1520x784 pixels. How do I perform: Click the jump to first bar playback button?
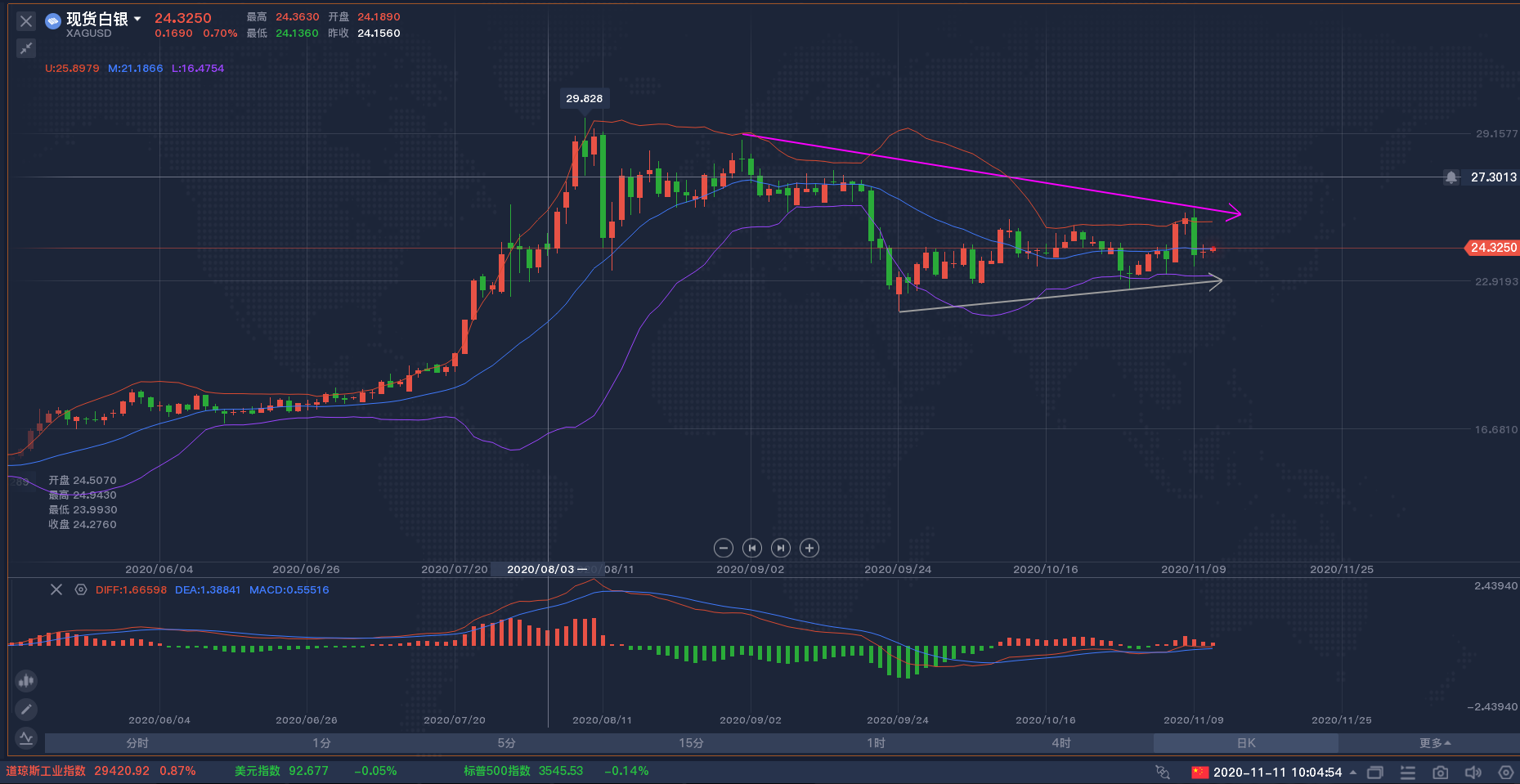(x=752, y=548)
